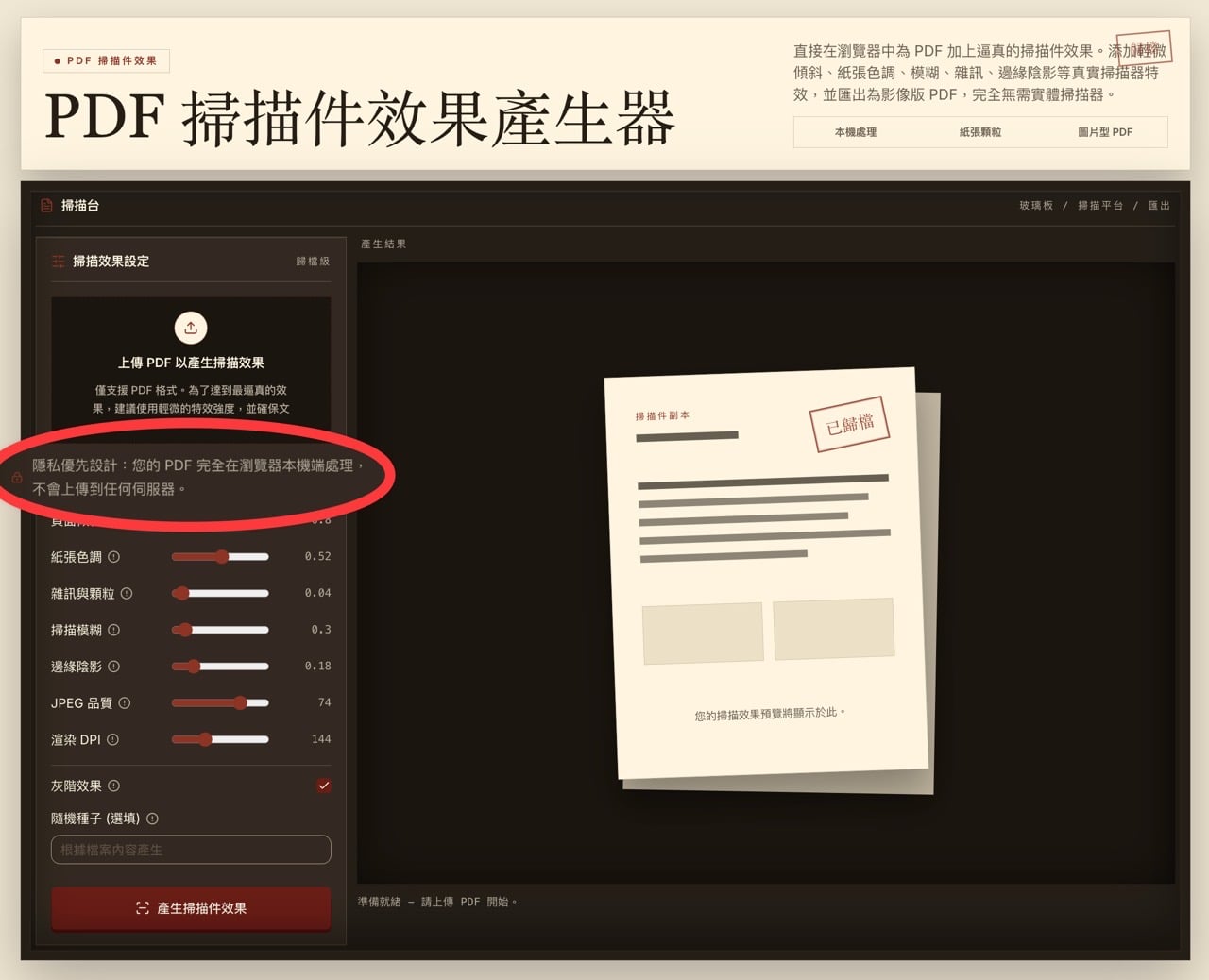Adjust the 紙張色調 slider

point(220,557)
